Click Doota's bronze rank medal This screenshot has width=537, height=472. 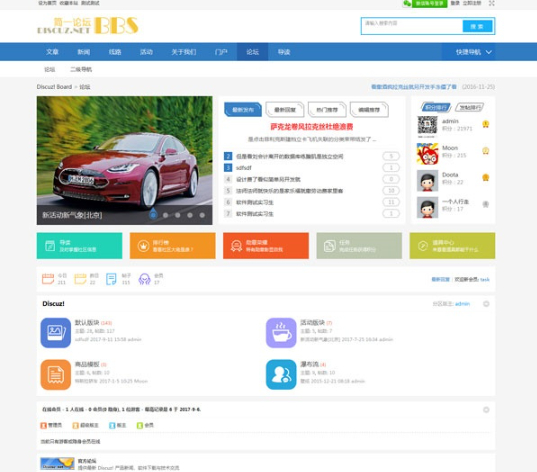point(485,177)
